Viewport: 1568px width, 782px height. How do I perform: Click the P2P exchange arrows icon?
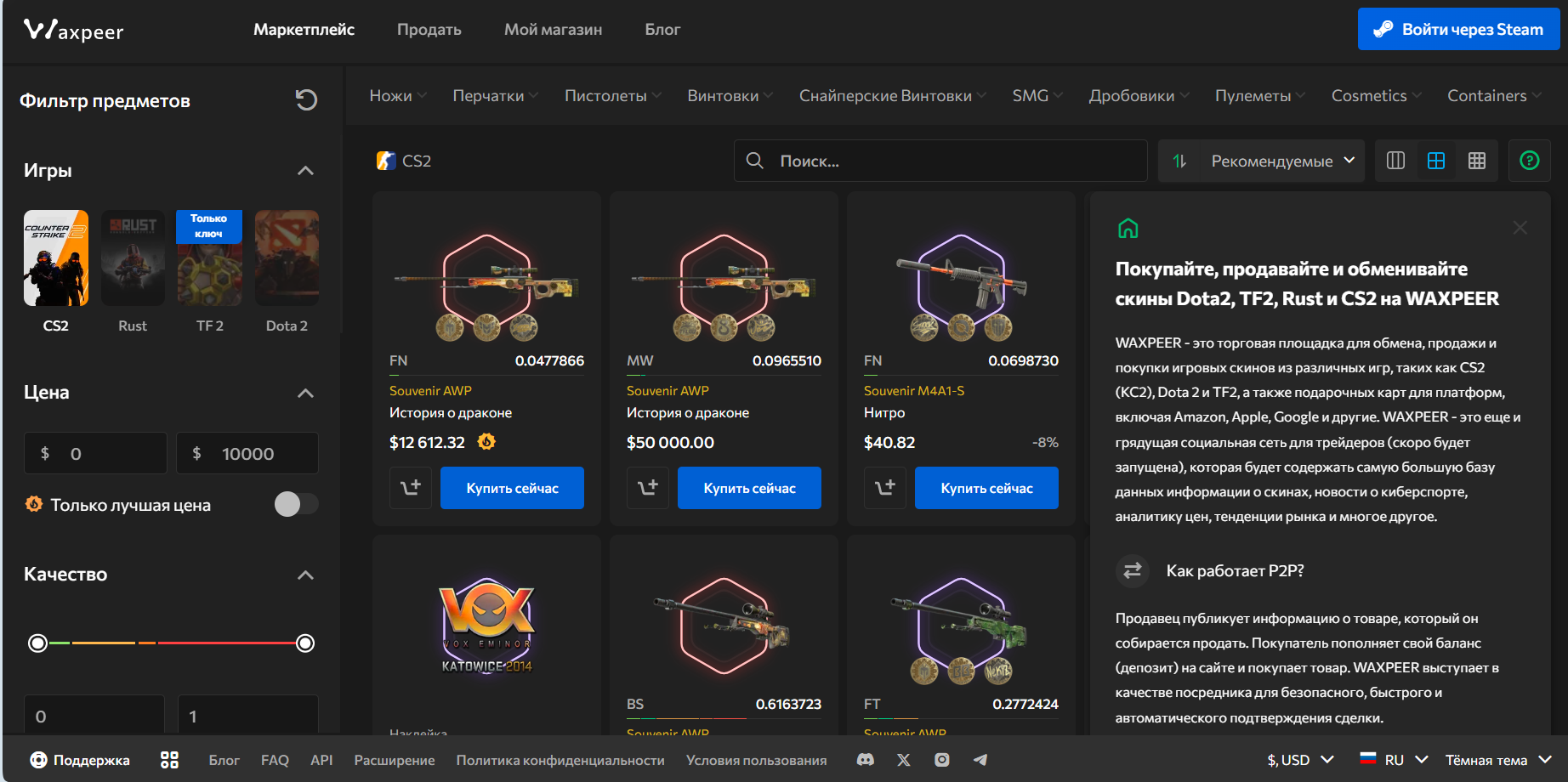pyautogui.click(x=1133, y=571)
